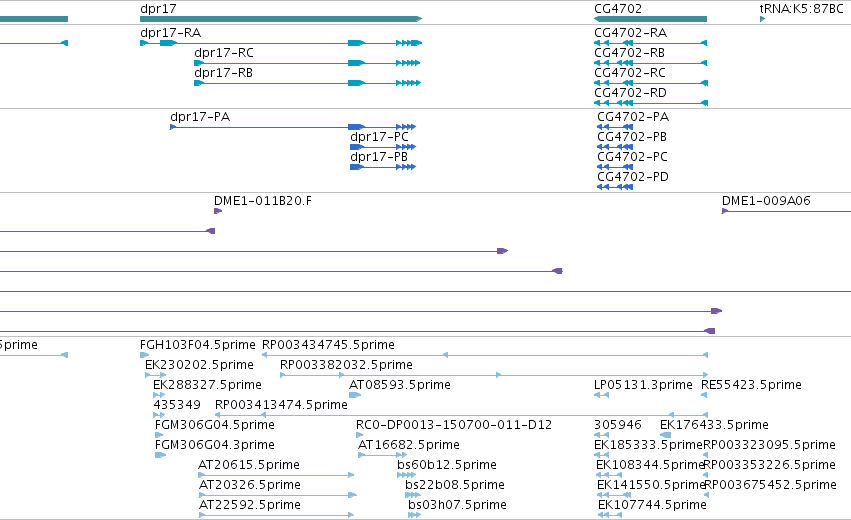Select the AT22592.5prime EST
This screenshot has width=851, height=520.
pyautogui.click(x=276, y=515)
